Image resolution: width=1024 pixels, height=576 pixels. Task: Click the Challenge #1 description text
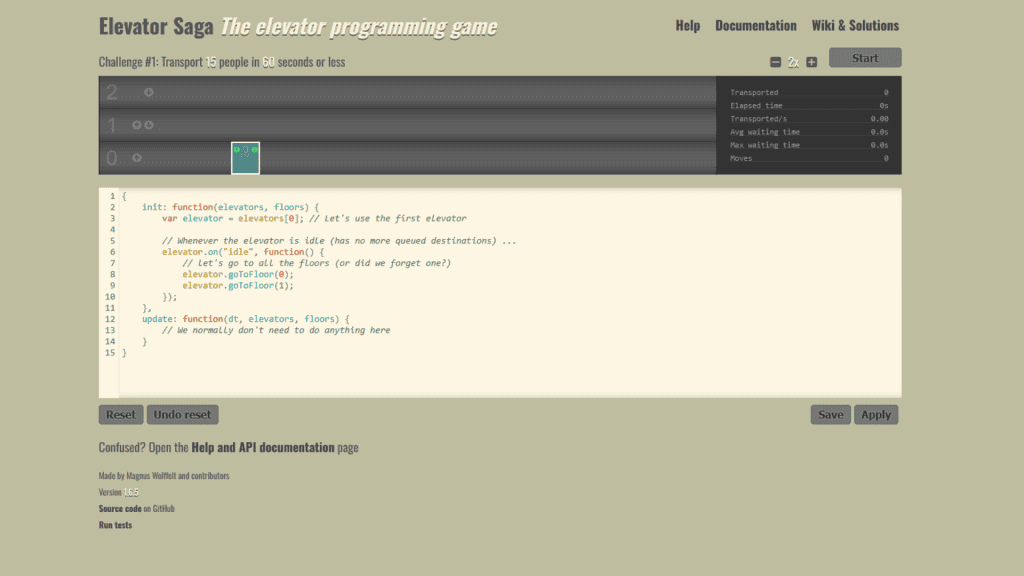[x=222, y=62]
